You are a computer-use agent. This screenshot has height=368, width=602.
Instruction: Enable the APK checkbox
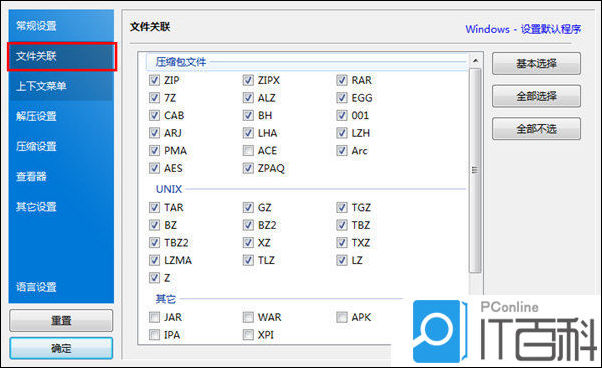pos(342,317)
